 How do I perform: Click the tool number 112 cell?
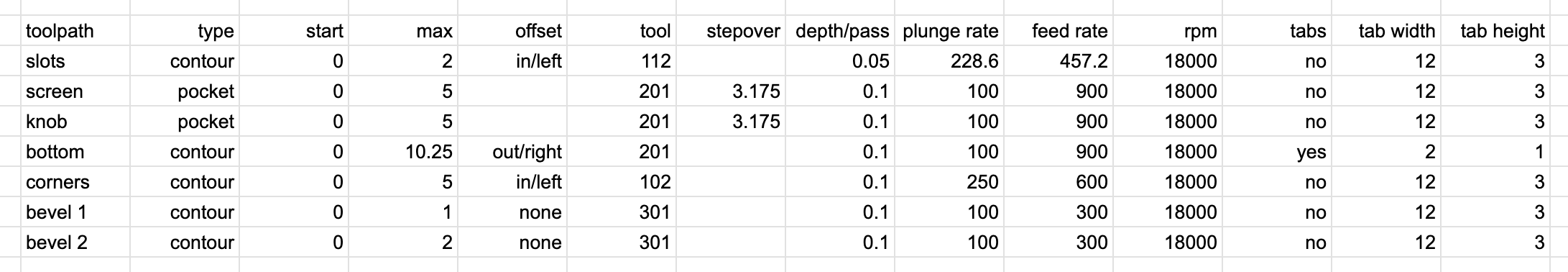(622, 61)
